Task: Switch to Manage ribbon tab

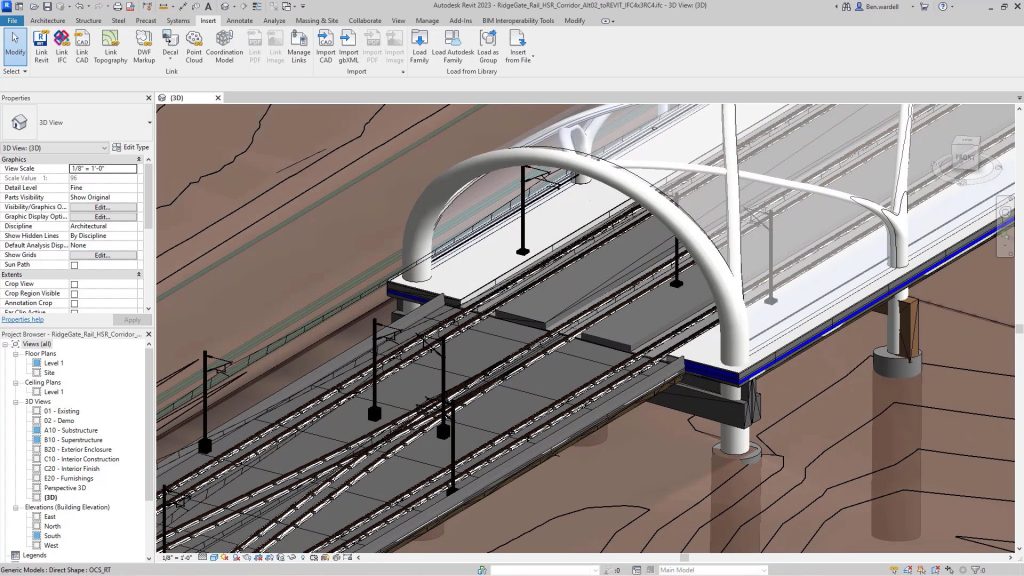Action: 427,21
